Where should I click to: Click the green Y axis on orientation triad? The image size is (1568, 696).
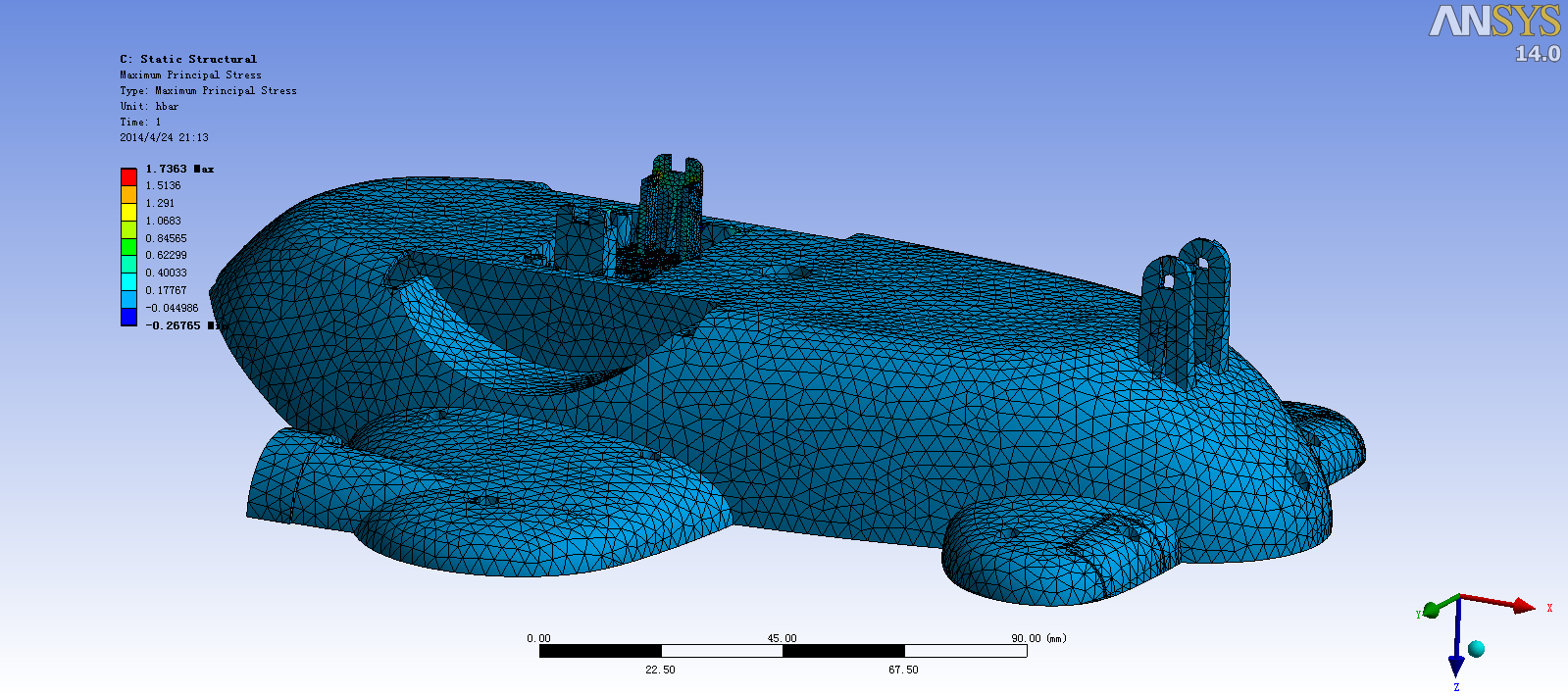pyautogui.click(x=1432, y=611)
